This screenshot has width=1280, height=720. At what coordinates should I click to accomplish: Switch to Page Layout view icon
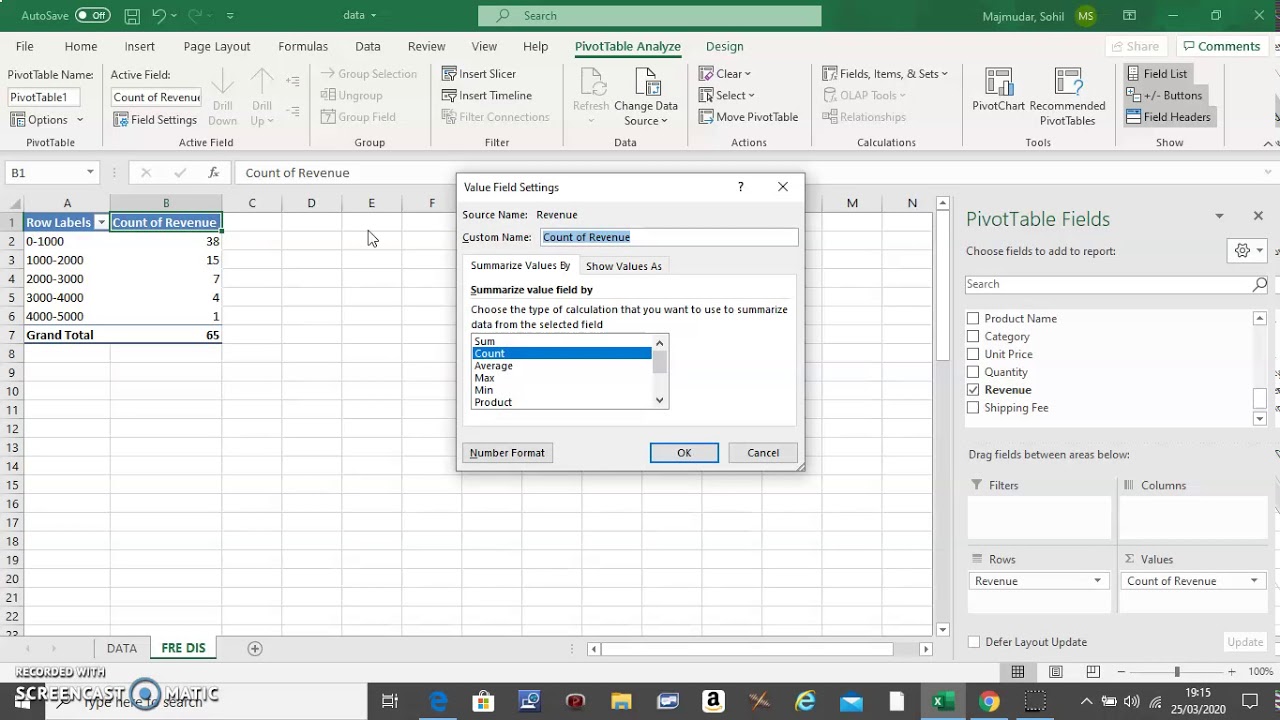[x=1055, y=672]
